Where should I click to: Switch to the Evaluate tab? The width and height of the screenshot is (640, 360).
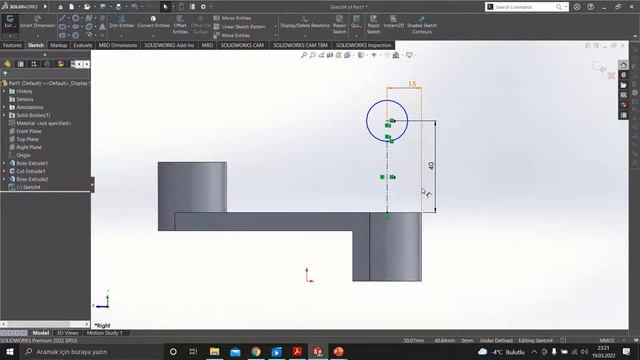tap(83, 45)
